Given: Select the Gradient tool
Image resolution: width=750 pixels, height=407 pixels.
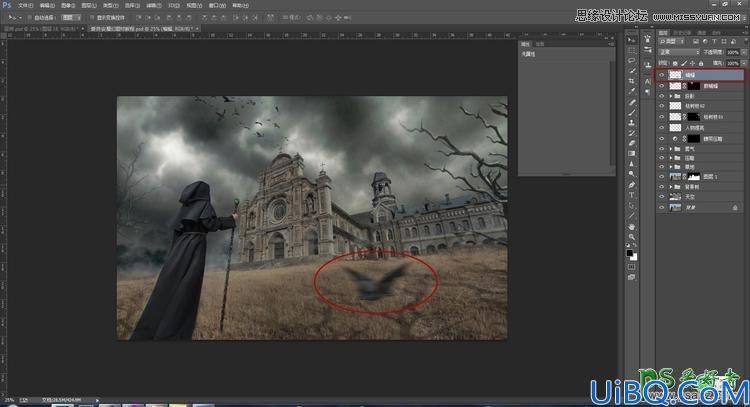Looking at the screenshot, I should (631, 154).
